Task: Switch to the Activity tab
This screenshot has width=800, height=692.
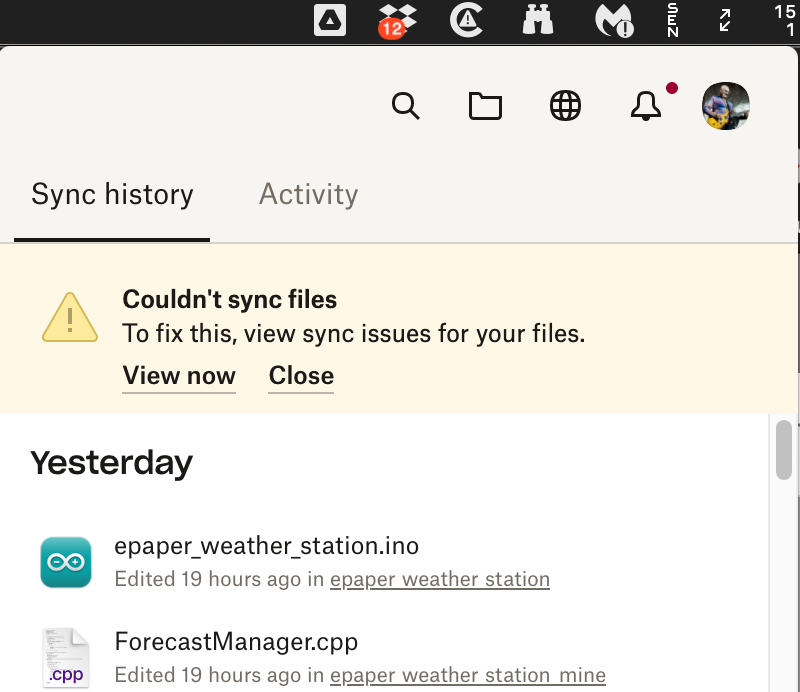Action: click(x=308, y=194)
